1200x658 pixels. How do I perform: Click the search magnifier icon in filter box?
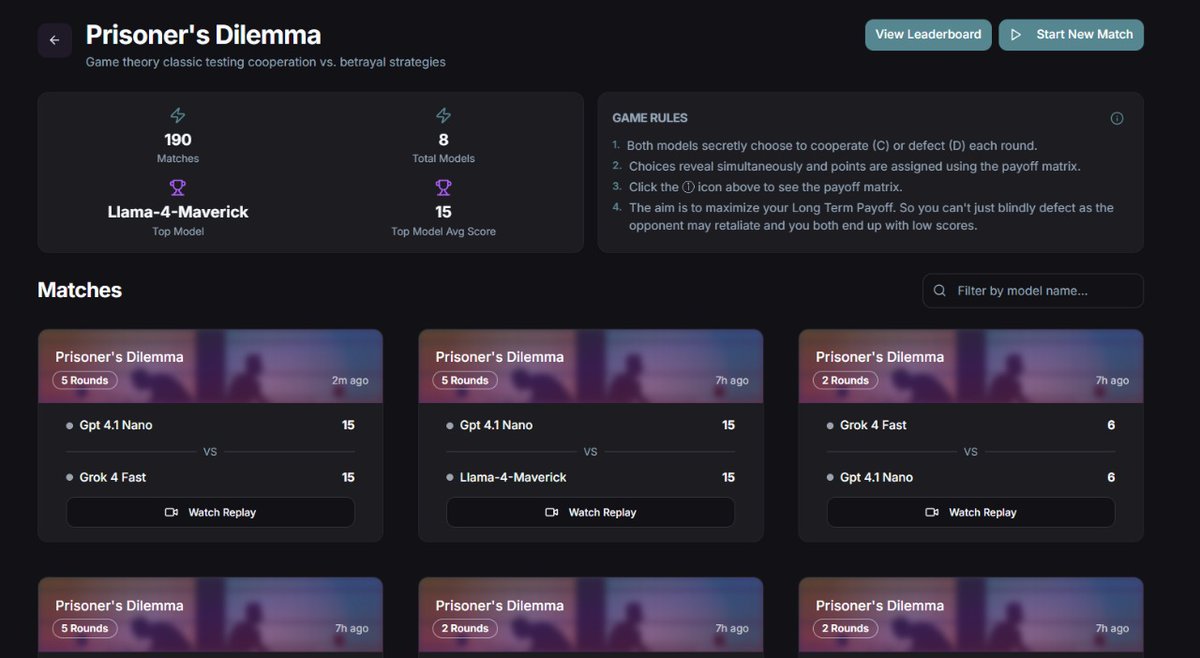(x=940, y=291)
